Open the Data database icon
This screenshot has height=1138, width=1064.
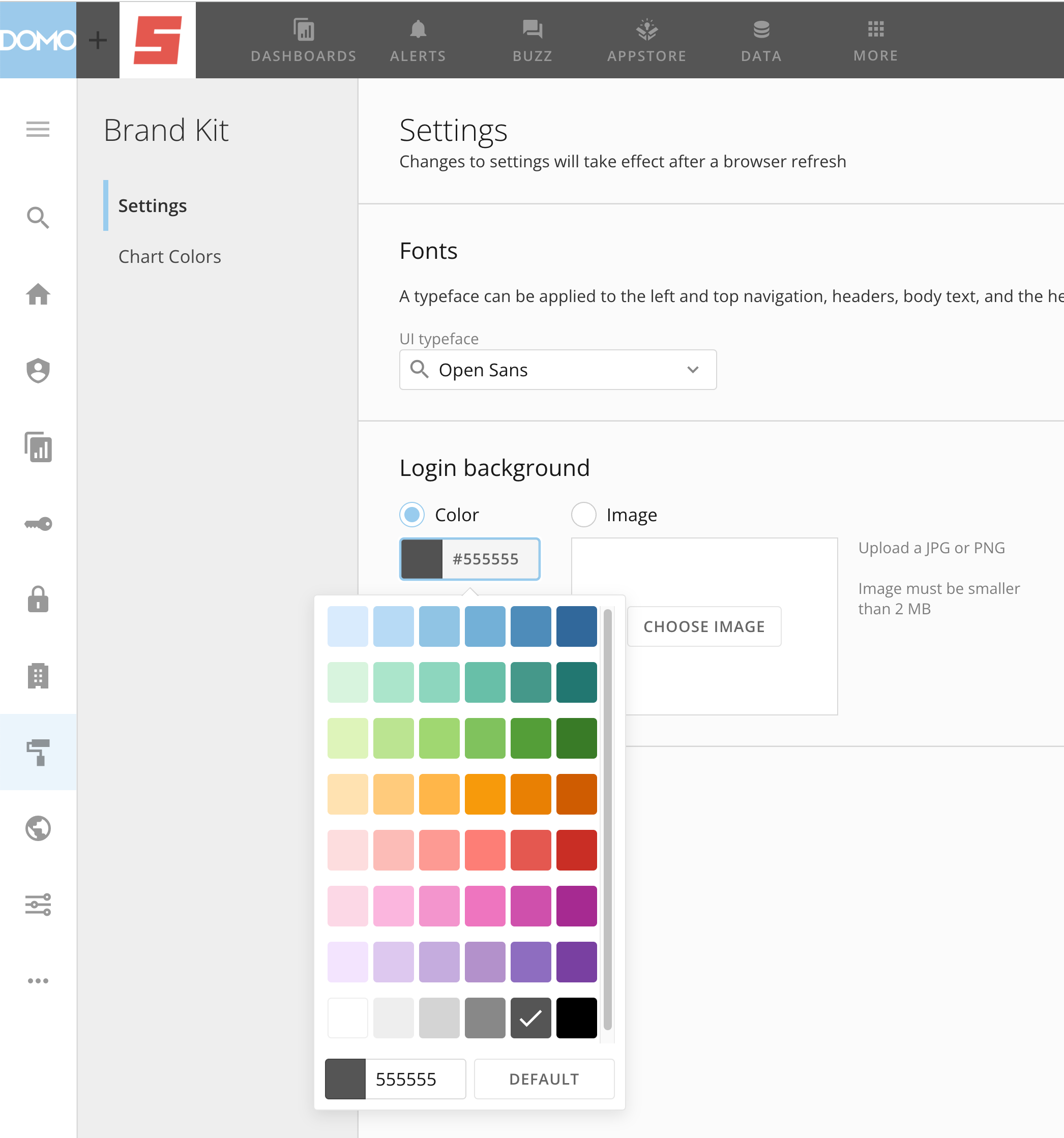pyautogui.click(x=761, y=30)
